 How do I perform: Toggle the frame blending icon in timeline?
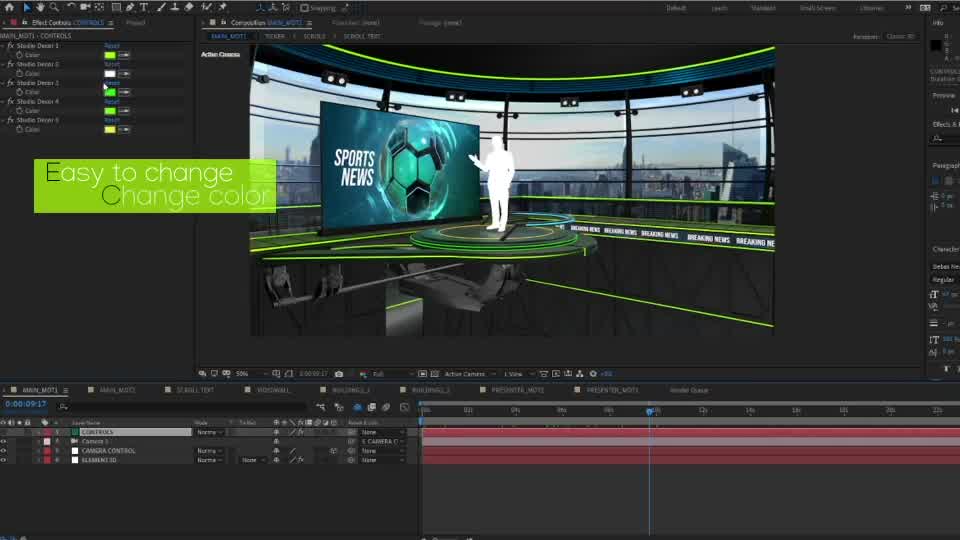coord(372,407)
